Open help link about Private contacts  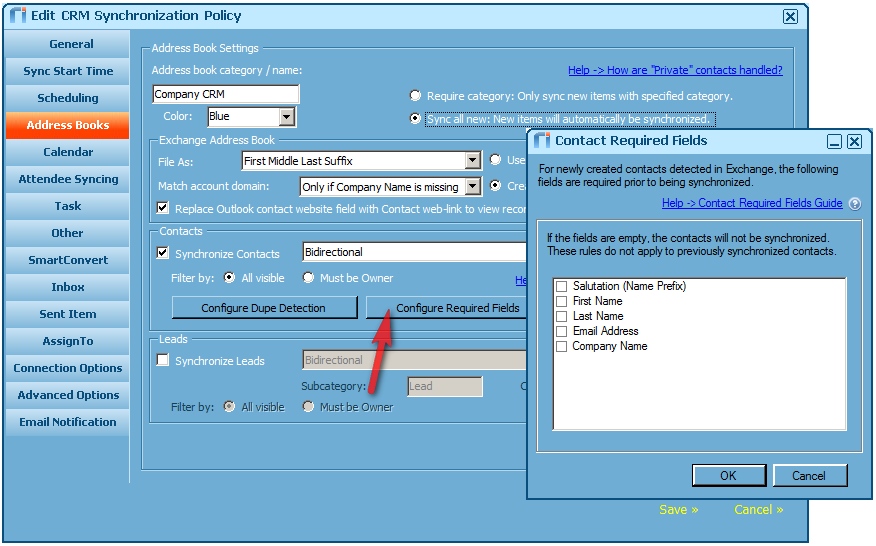click(675, 70)
